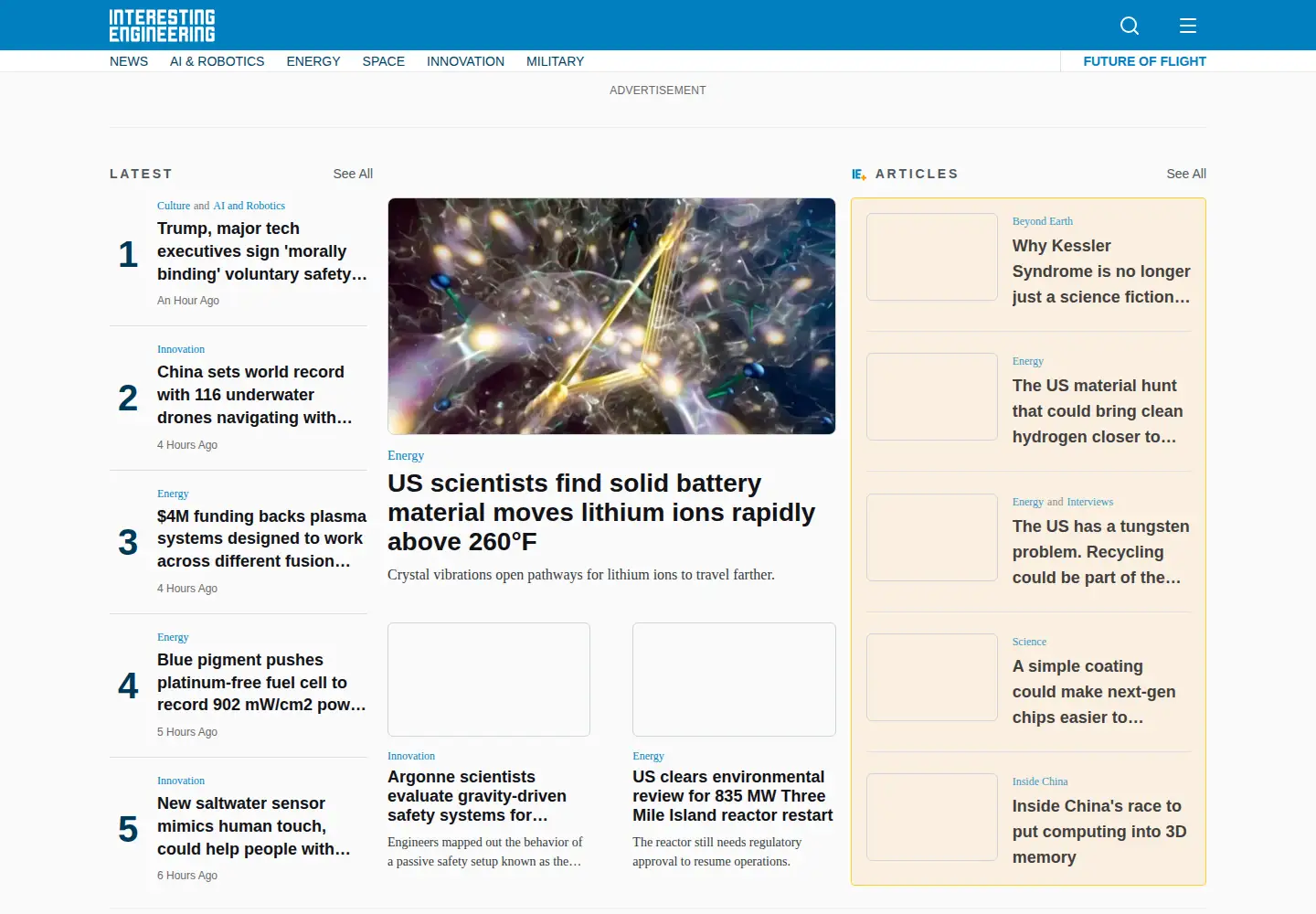Click the AI and Robotics category tag
This screenshot has height=914, width=1316.
tap(249, 206)
